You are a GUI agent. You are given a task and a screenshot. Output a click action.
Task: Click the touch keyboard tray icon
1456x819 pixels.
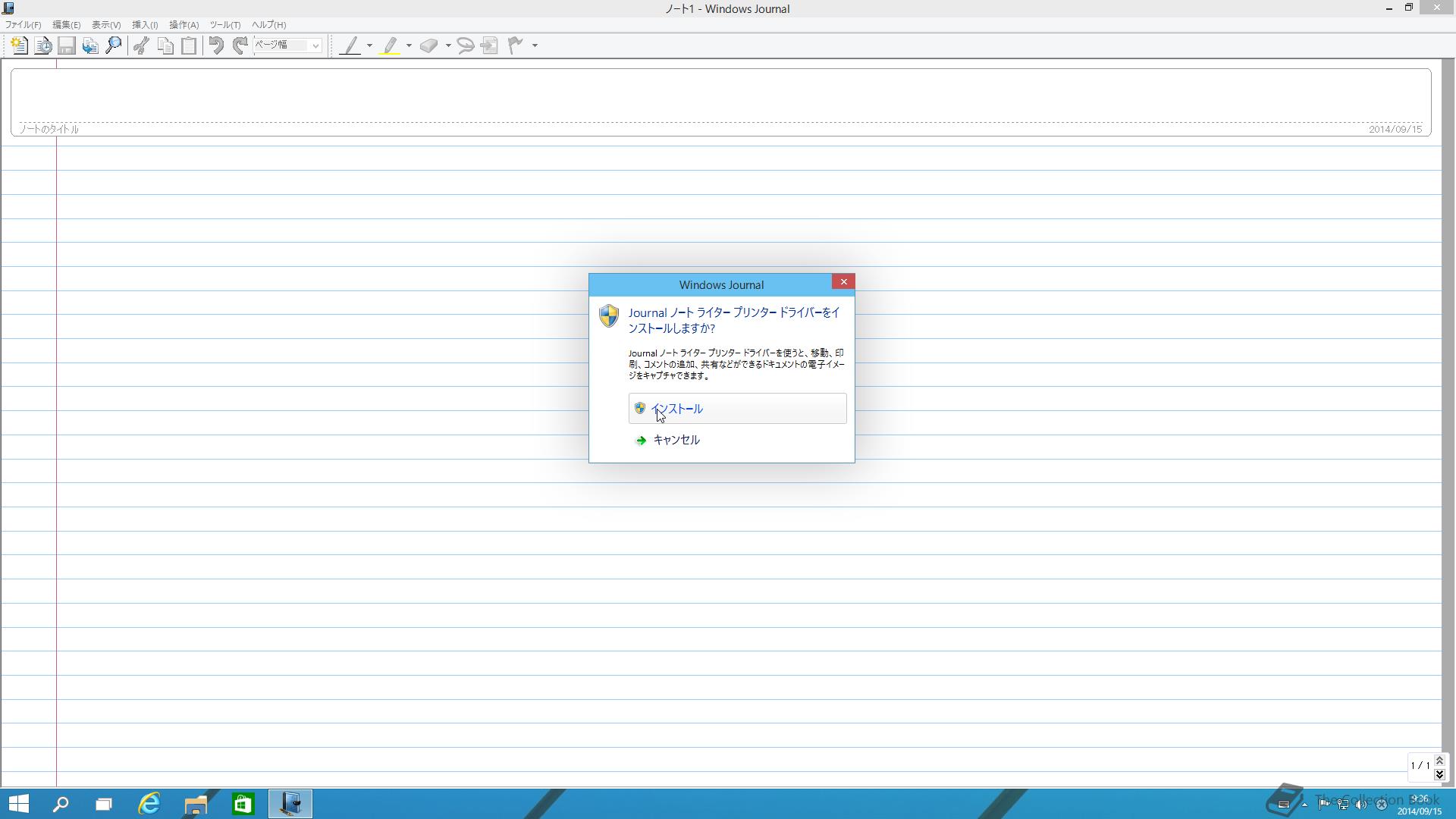[1284, 805]
